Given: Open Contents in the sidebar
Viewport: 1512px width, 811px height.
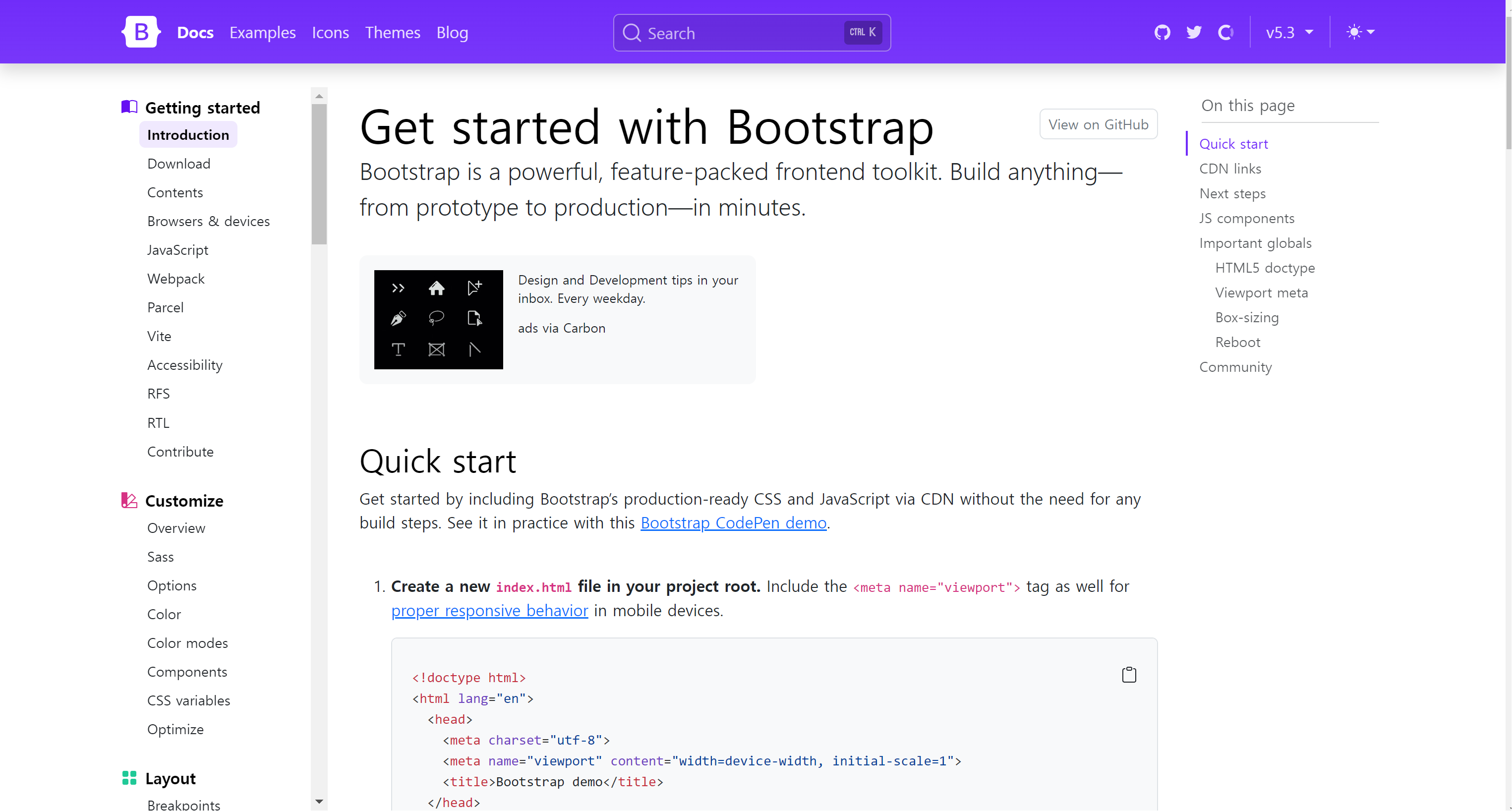Looking at the screenshot, I should (x=175, y=192).
